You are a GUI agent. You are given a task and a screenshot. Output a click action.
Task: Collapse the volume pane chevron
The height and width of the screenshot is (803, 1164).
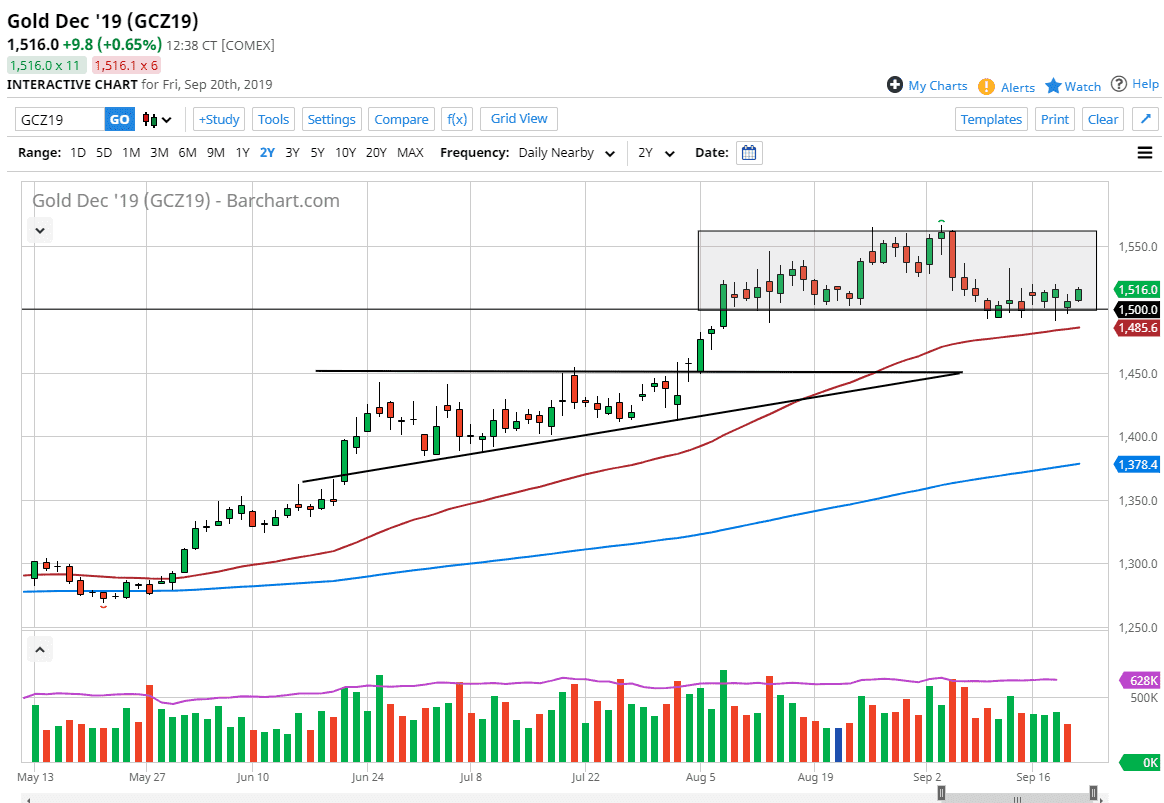tap(39, 650)
